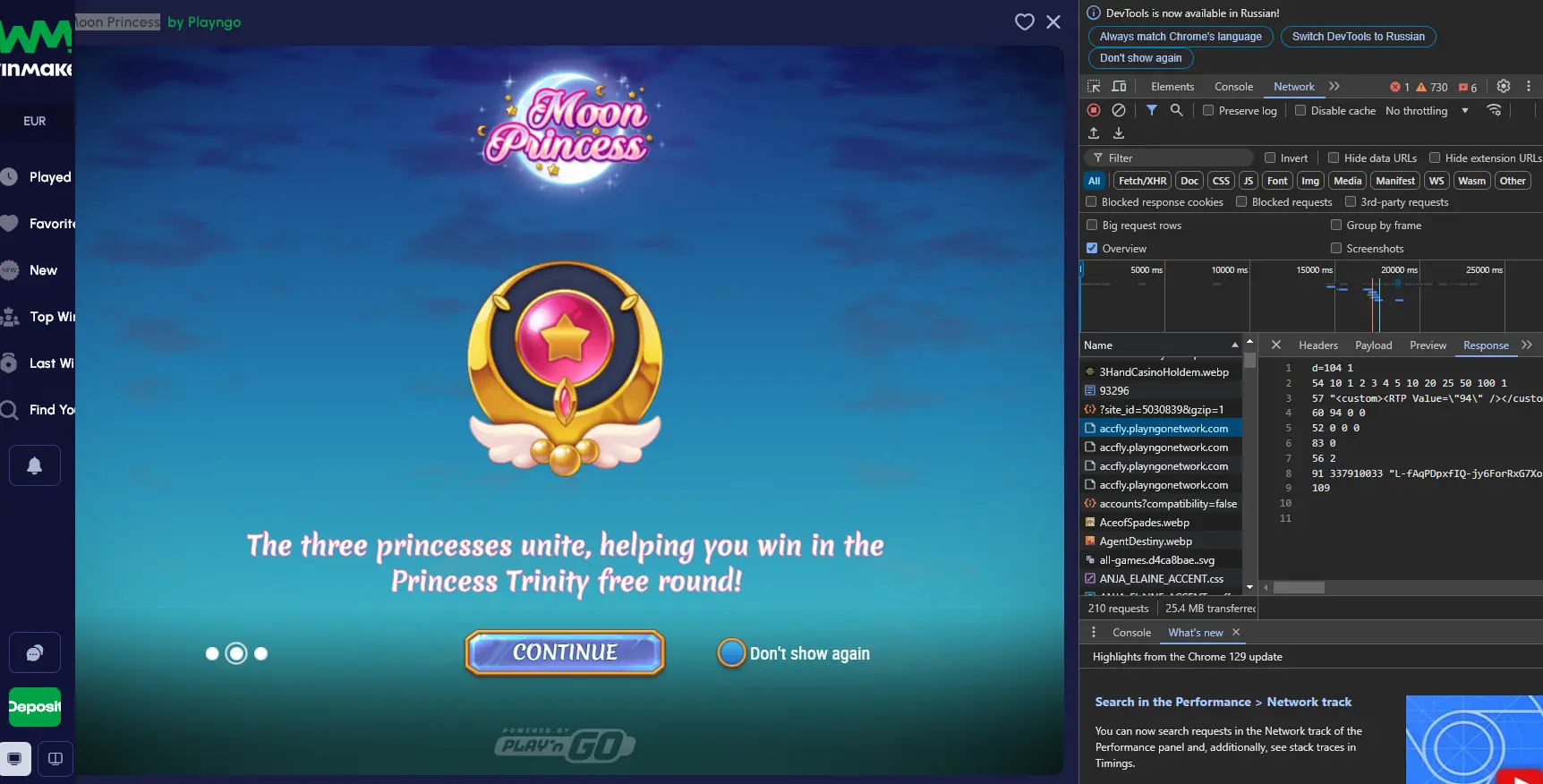The width and height of the screenshot is (1543, 784).
Task: Open network search with magnifier icon
Action: click(x=1177, y=110)
